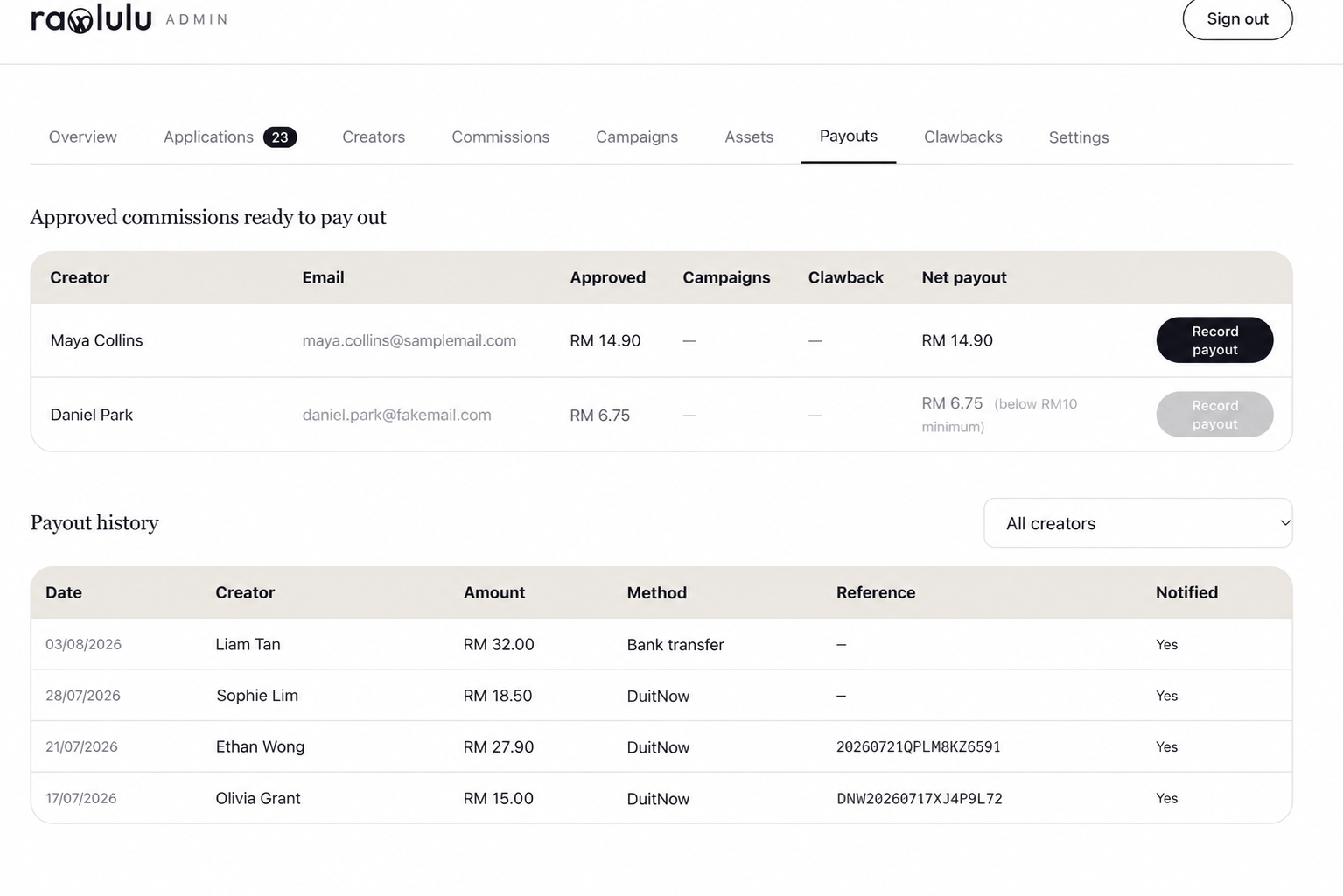Click the amount RM 18.50

coord(498,696)
